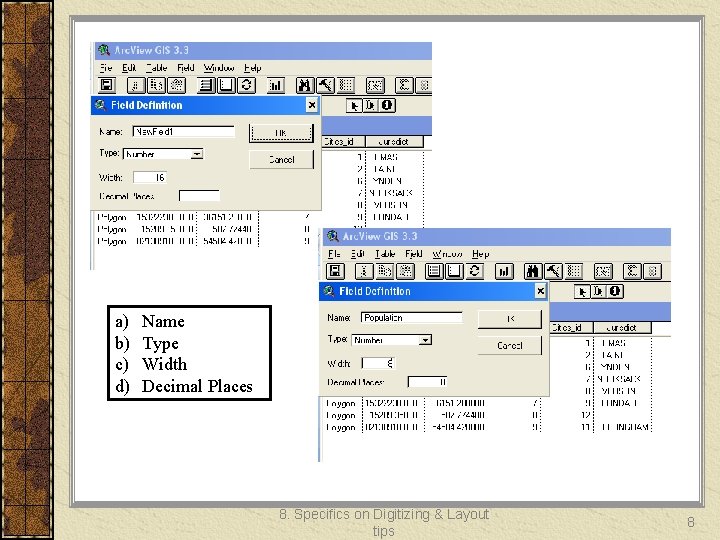Click Cut icon in NewField1 window toolbar
Viewport: 720px width, 540px height.
pyautogui.click(x=135, y=85)
